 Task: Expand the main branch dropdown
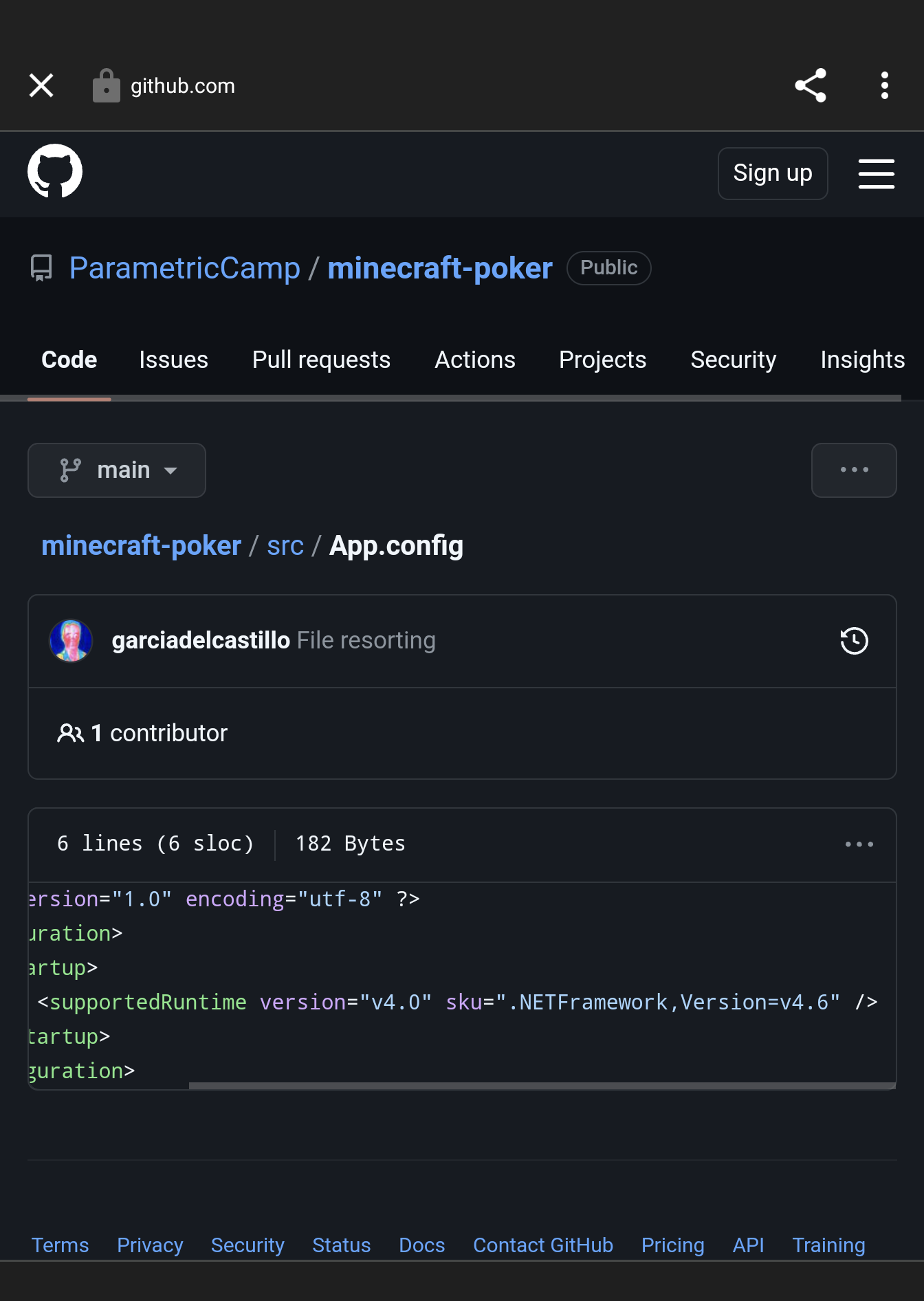point(117,470)
